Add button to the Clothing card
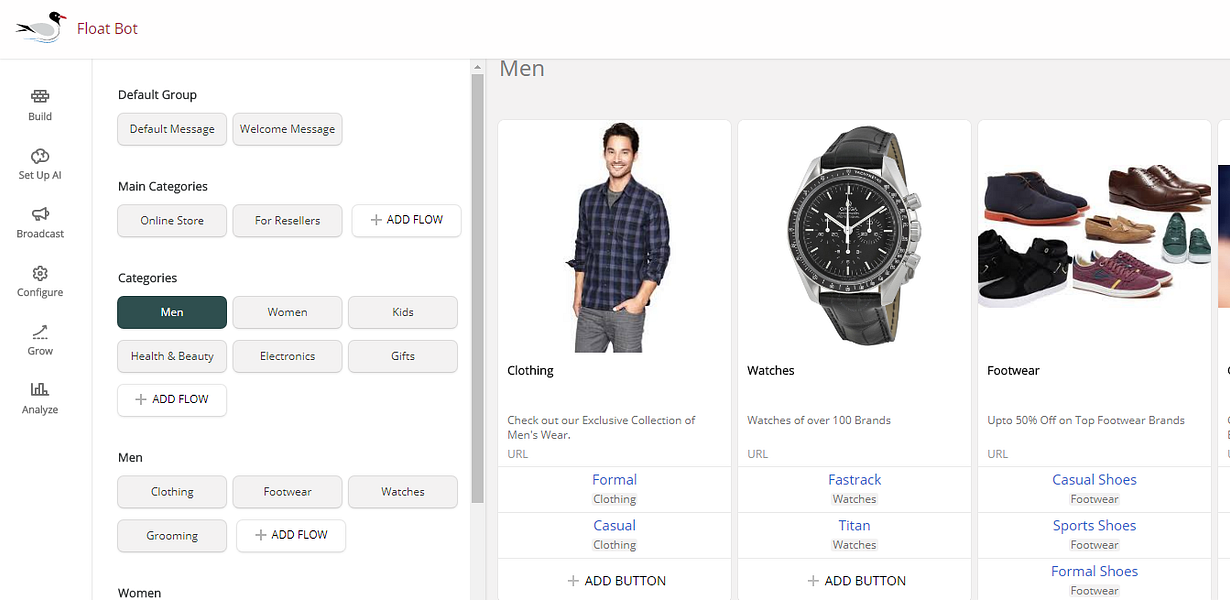 (x=615, y=581)
